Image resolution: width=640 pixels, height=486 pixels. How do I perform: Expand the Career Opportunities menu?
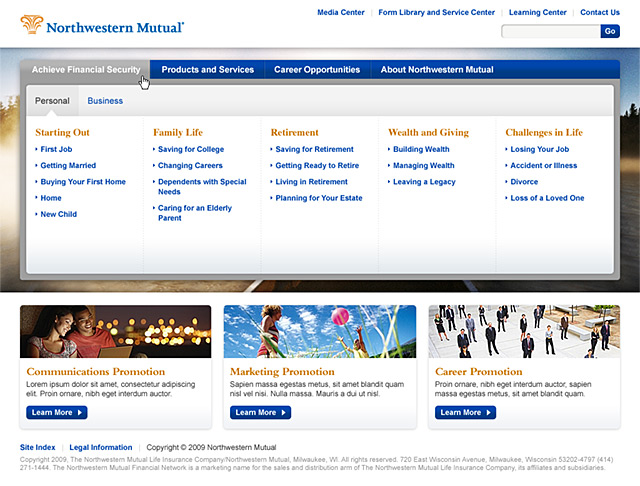(x=317, y=70)
